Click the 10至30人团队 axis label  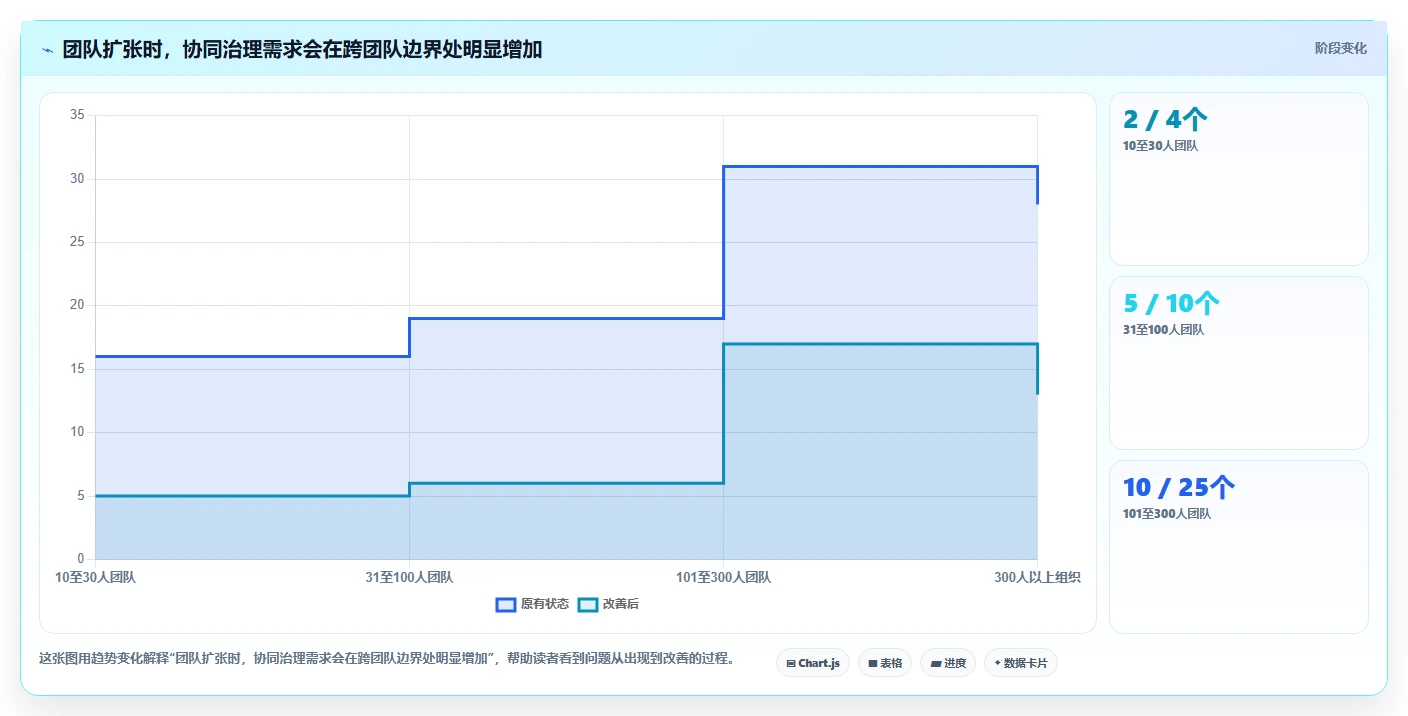coord(95,577)
